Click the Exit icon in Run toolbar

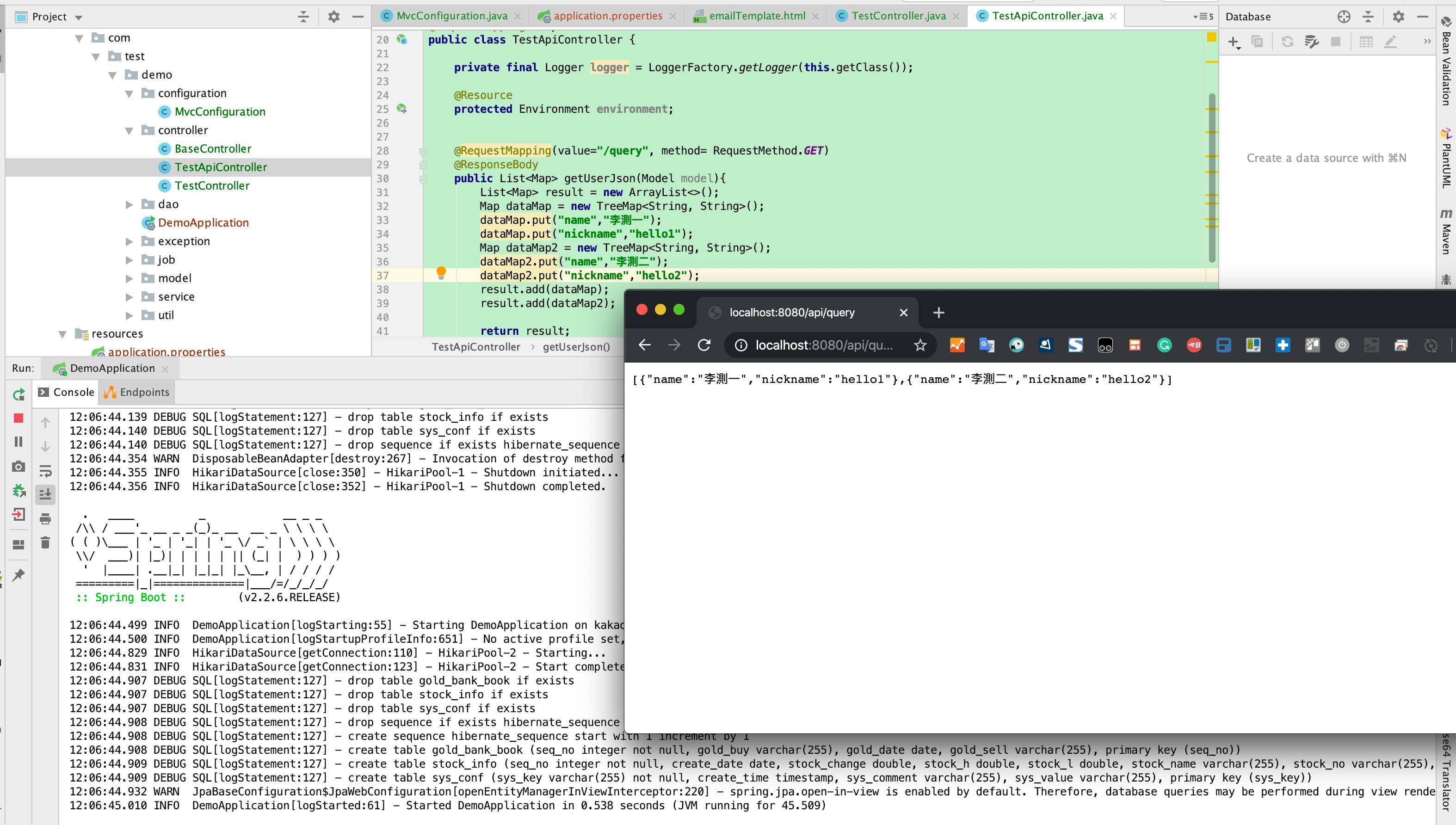(19, 515)
